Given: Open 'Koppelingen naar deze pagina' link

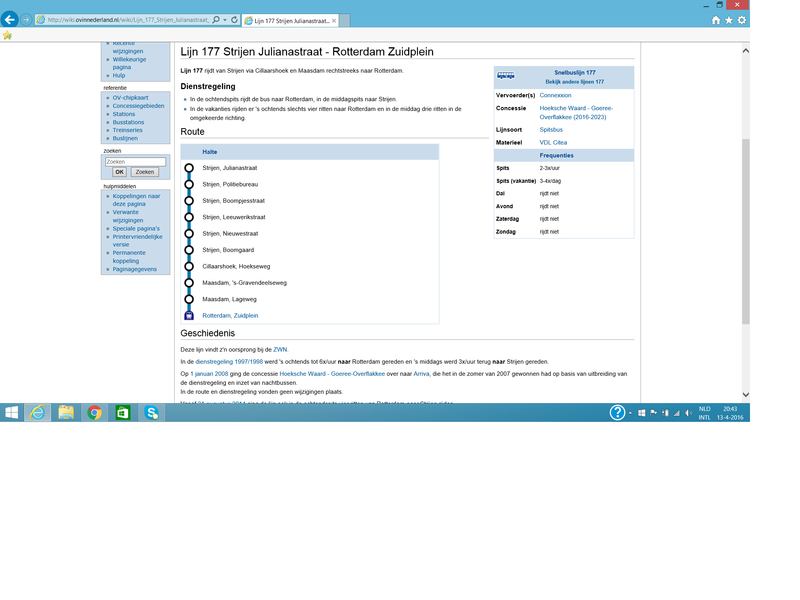Looking at the screenshot, I should pos(136,200).
